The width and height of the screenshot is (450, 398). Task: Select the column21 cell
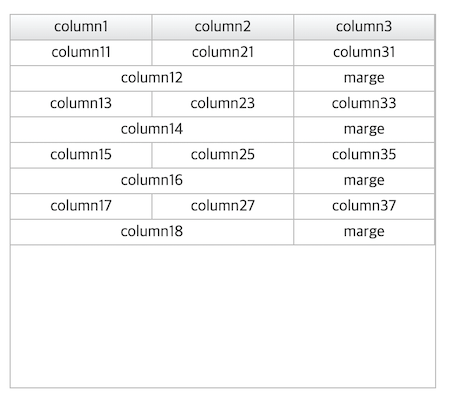coord(223,53)
